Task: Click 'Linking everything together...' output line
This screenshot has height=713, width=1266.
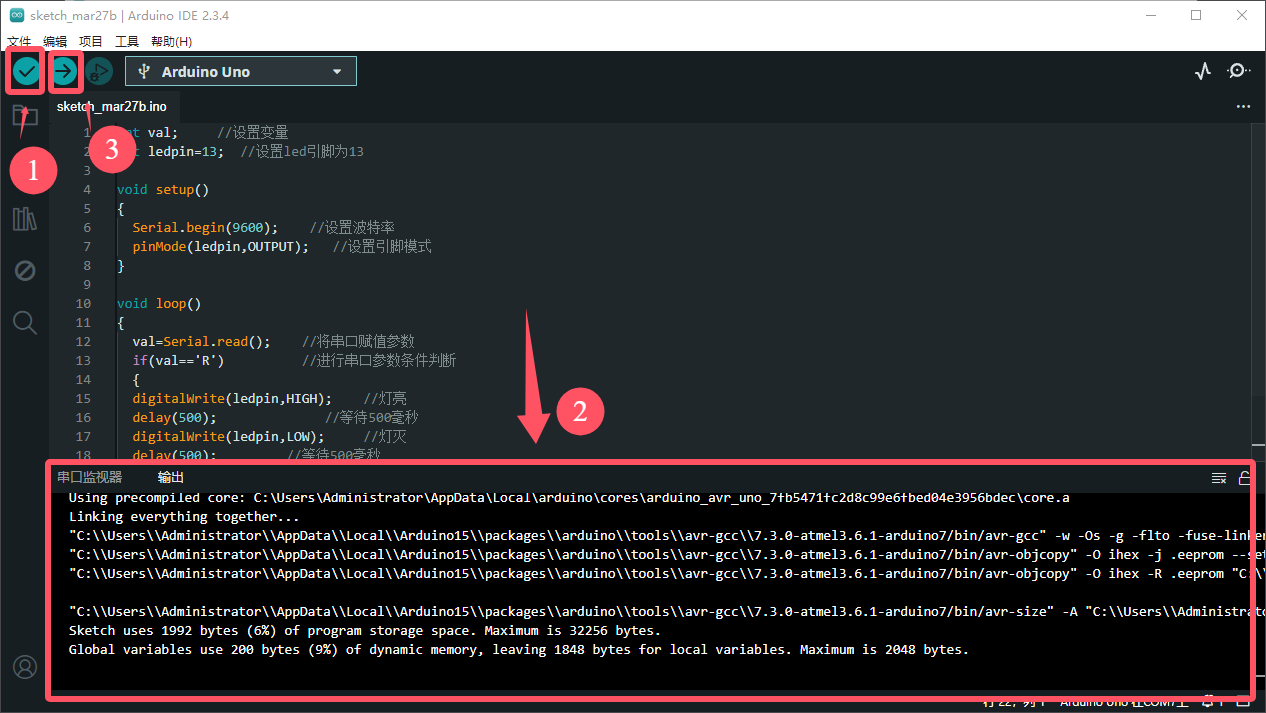Action: (184, 516)
